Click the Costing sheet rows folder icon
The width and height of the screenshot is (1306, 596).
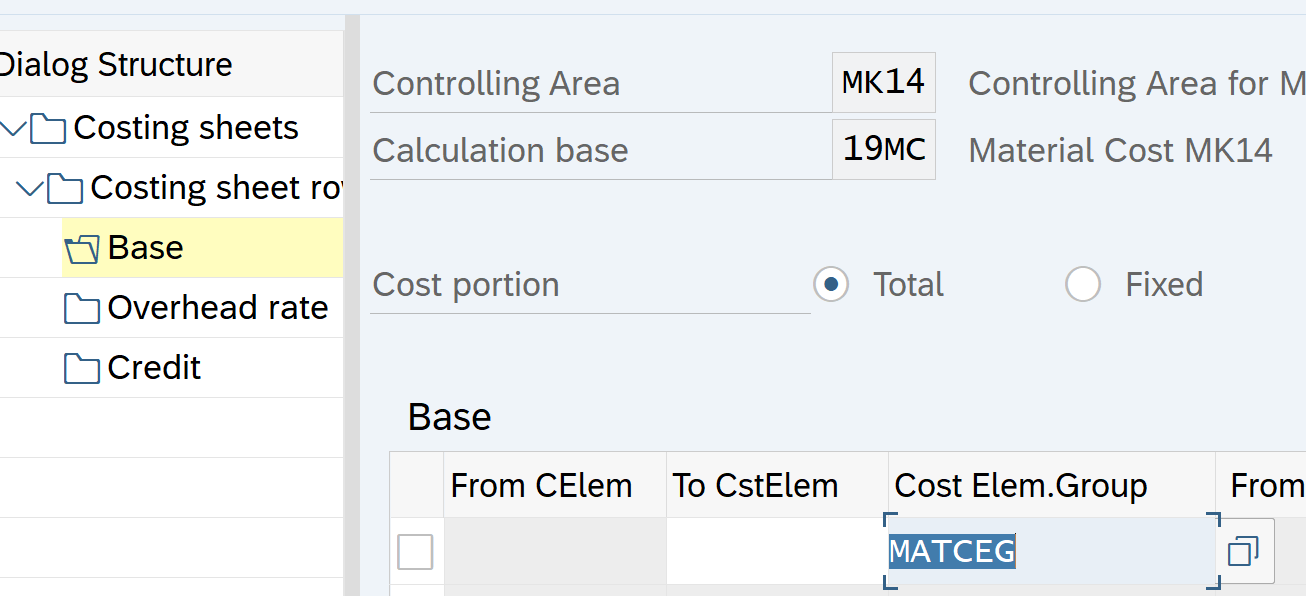[65, 188]
